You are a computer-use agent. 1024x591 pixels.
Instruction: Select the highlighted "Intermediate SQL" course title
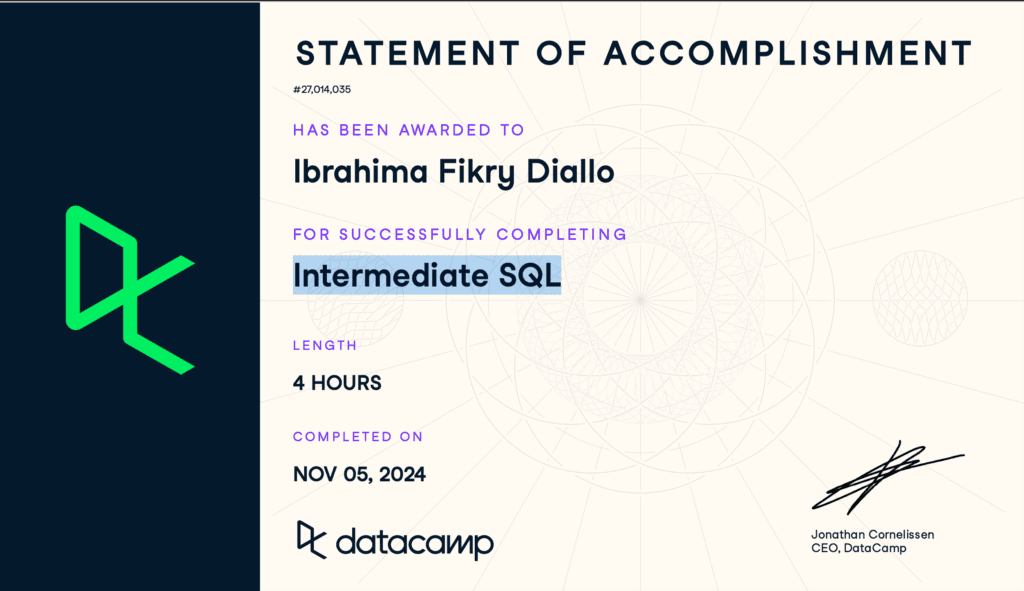(427, 275)
